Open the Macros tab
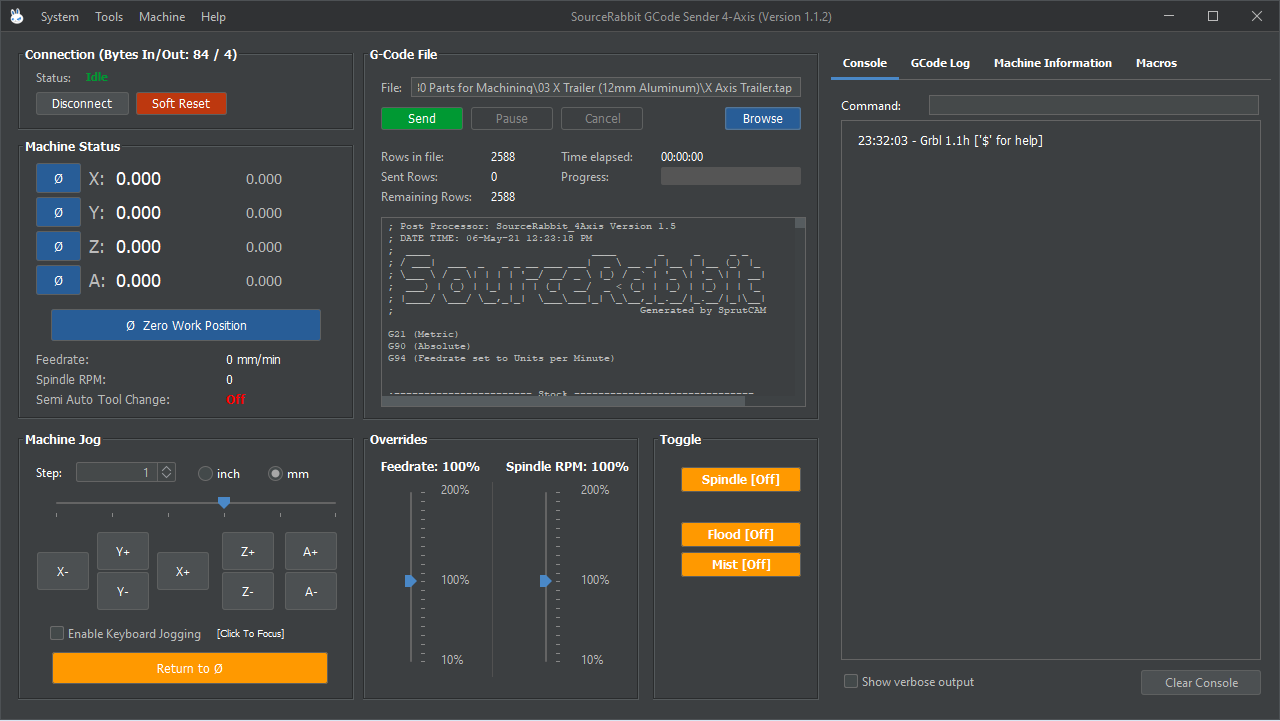1280x721 pixels. [x=1156, y=63]
